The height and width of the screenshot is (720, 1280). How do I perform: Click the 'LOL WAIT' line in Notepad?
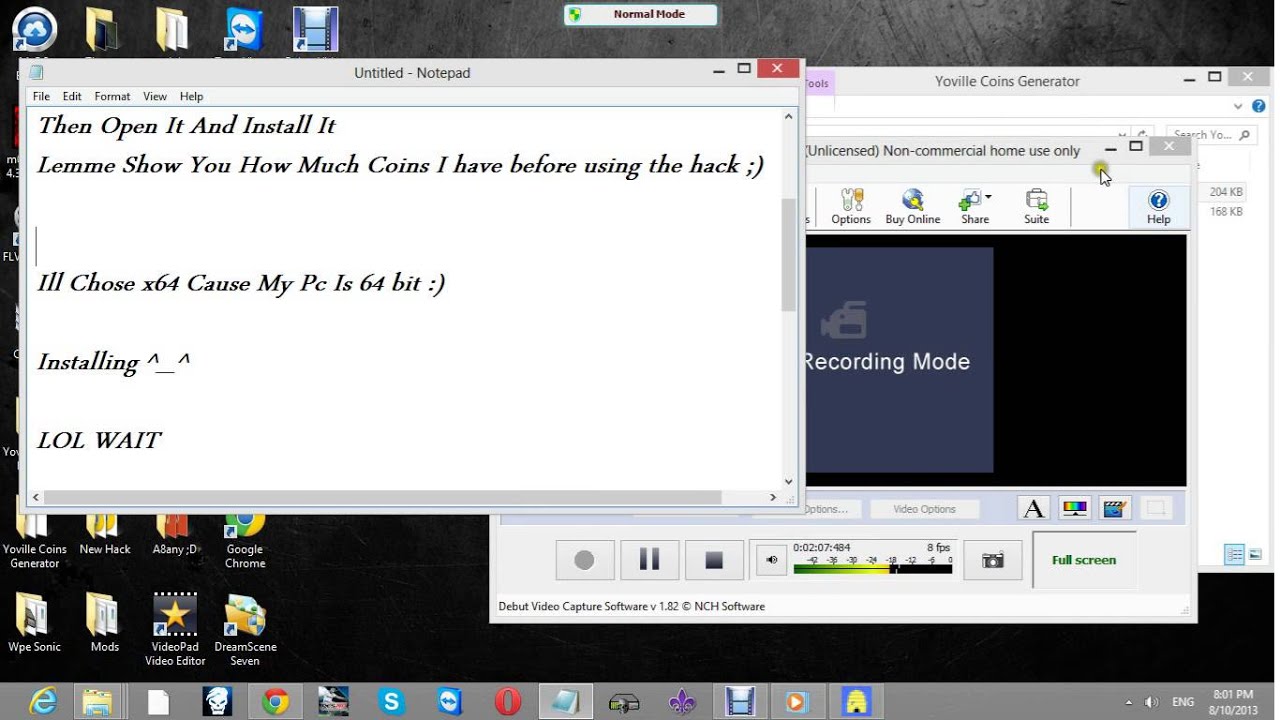(x=99, y=440)
